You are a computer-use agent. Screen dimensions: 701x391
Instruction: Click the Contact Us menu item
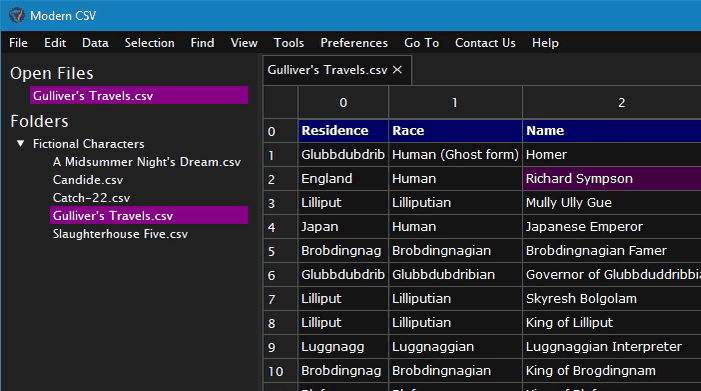coord(485,43)
